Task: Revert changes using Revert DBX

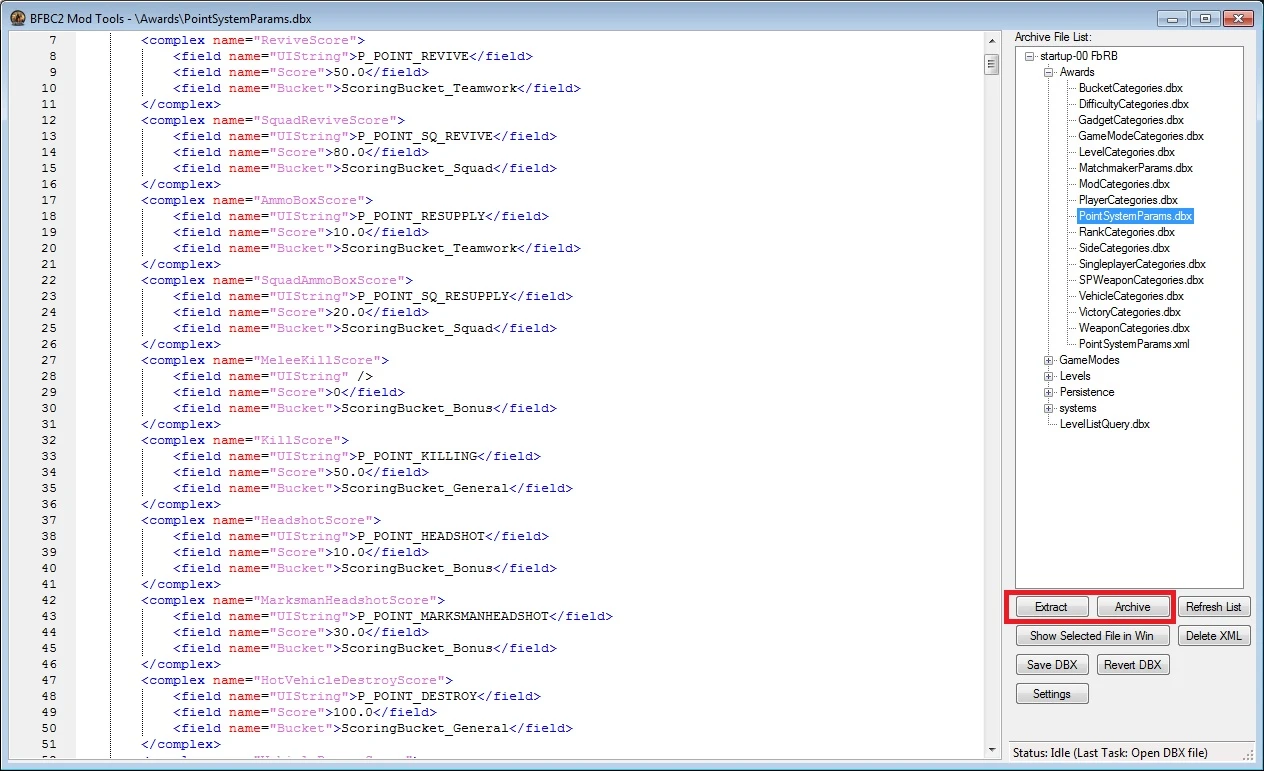Action: [x=1132, y=664]
